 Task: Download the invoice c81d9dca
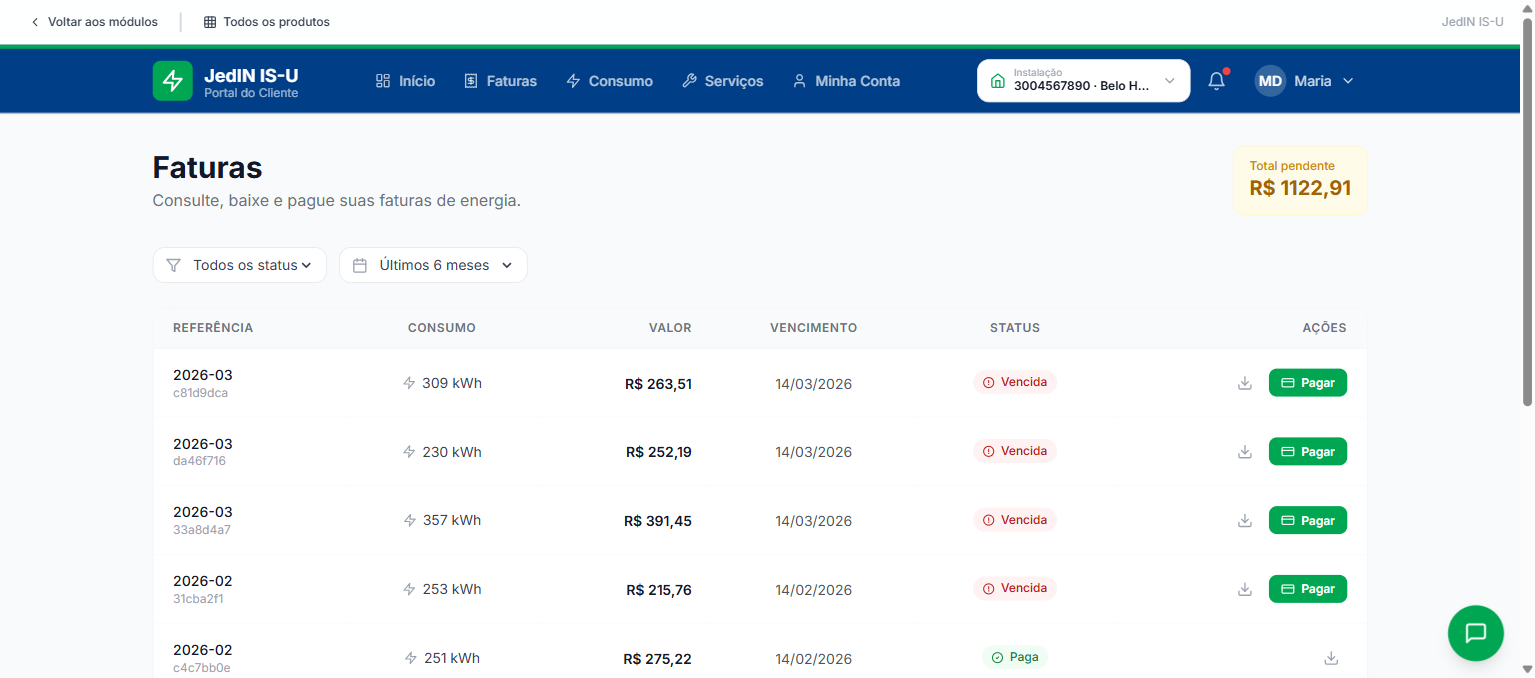click(1245, 383)
